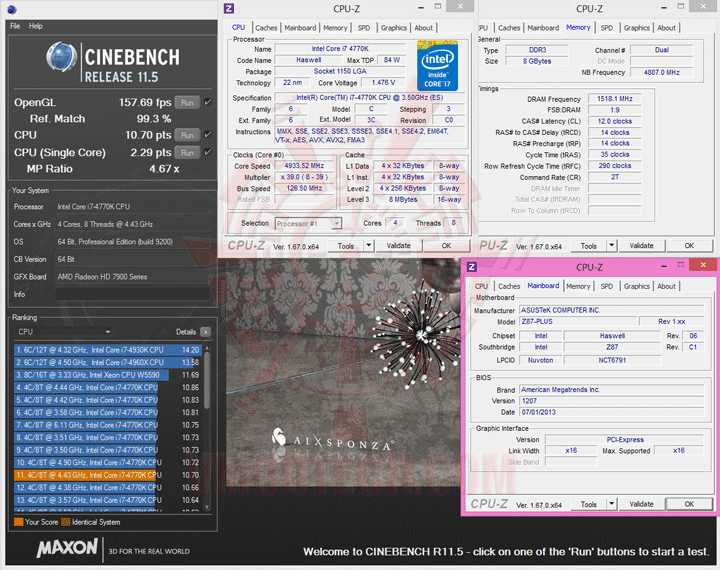
Task: Select ranking row 2 i7-4960X CPU
Action: (x=108, y=362)
